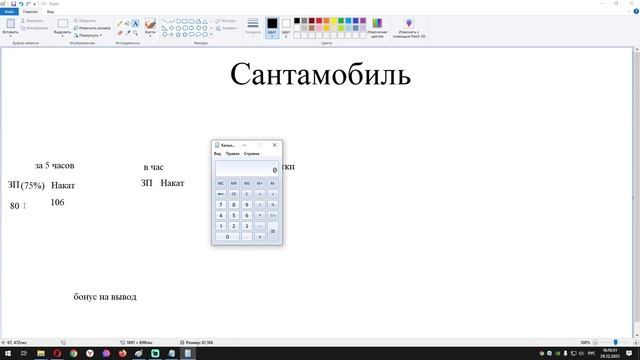Viewport: 640px width, 360px height.
Task: Click the 'Сантамобиль' heading on canvas
Action: pyautogui.click(x=320, y=74)
